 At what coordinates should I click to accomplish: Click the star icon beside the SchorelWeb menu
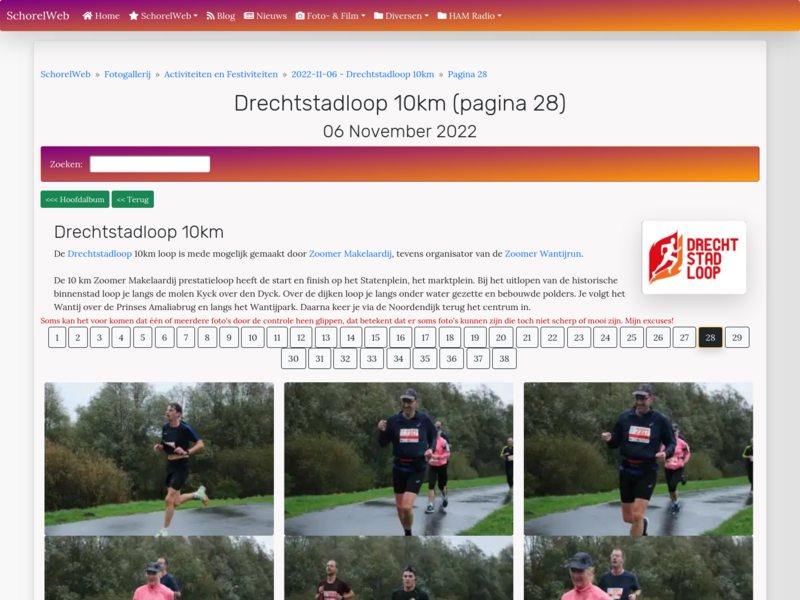click(x=134, y=16)
